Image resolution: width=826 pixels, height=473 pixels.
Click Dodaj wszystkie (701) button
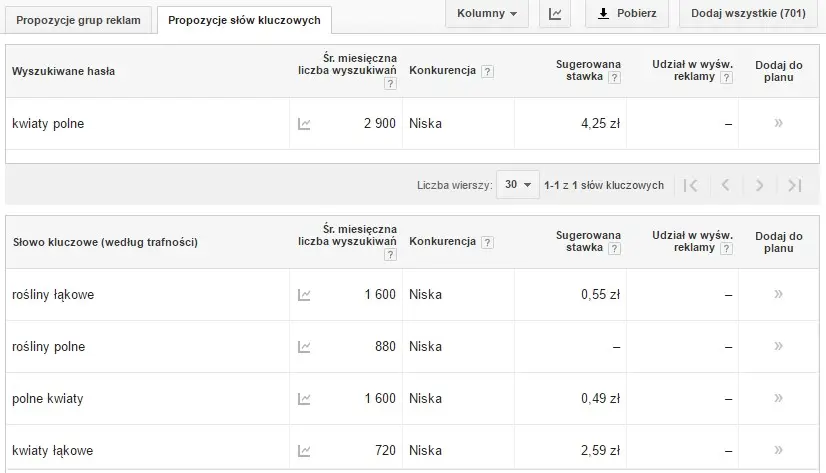tap(749, 14)
